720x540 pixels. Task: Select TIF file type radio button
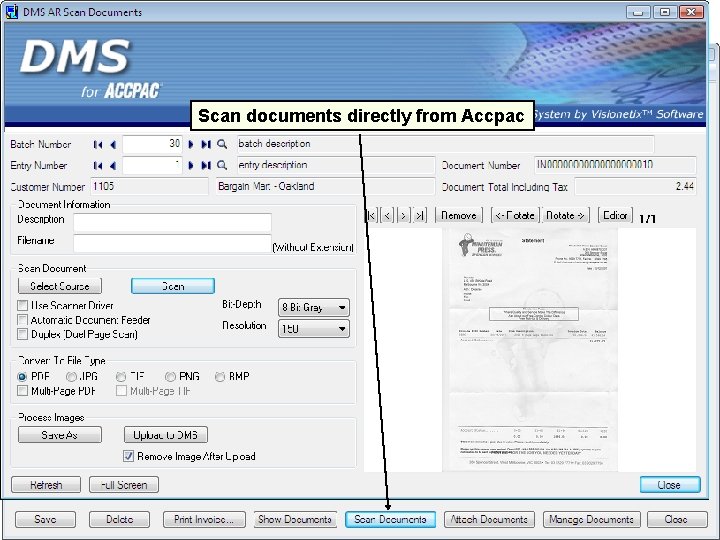121,377
